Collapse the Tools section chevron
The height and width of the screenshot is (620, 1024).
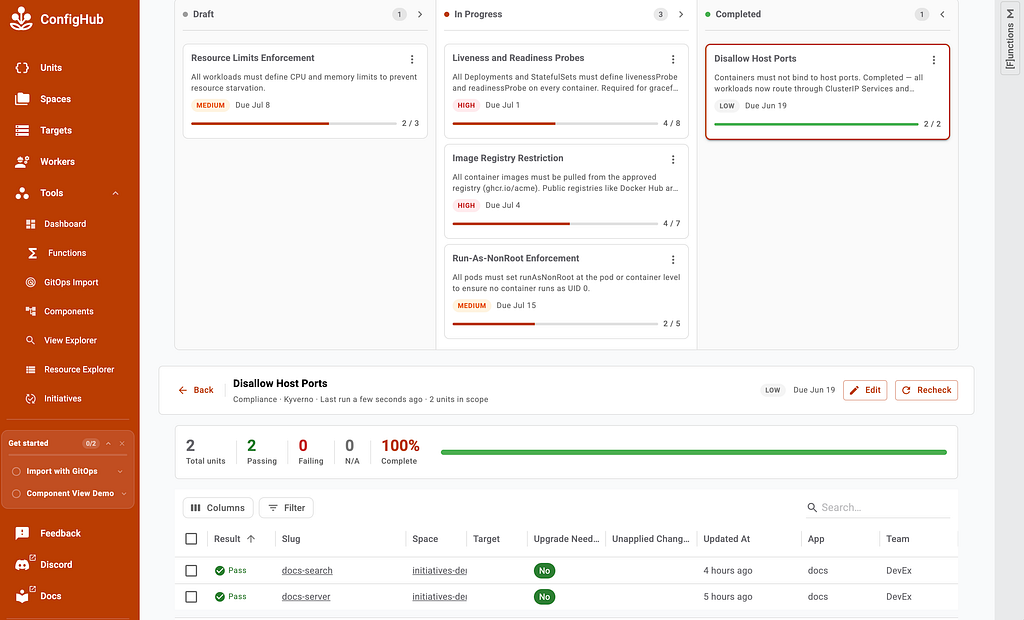[x=116, y=193]
